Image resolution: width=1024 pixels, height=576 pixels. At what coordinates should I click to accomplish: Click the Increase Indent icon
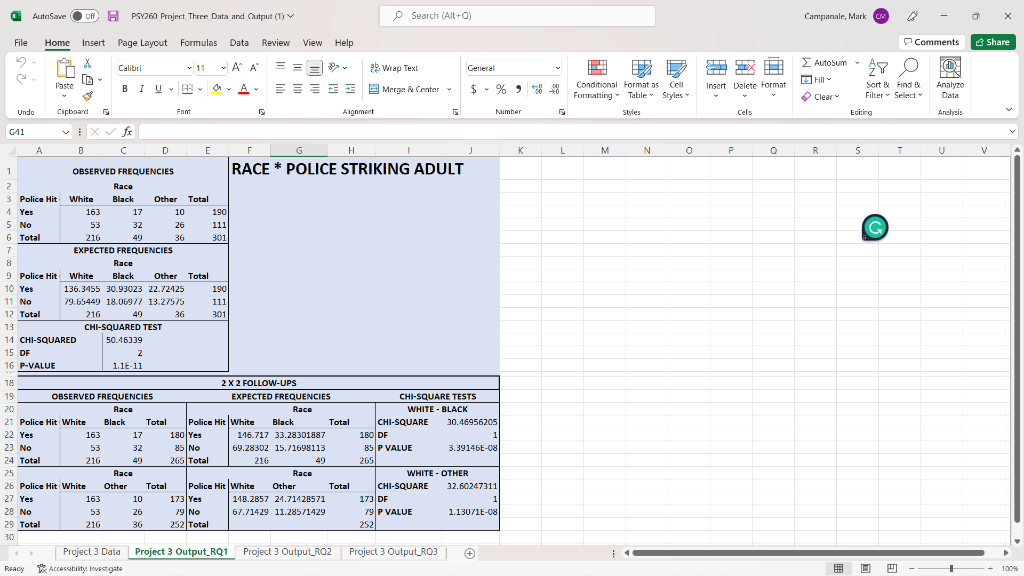pos(350,89)
